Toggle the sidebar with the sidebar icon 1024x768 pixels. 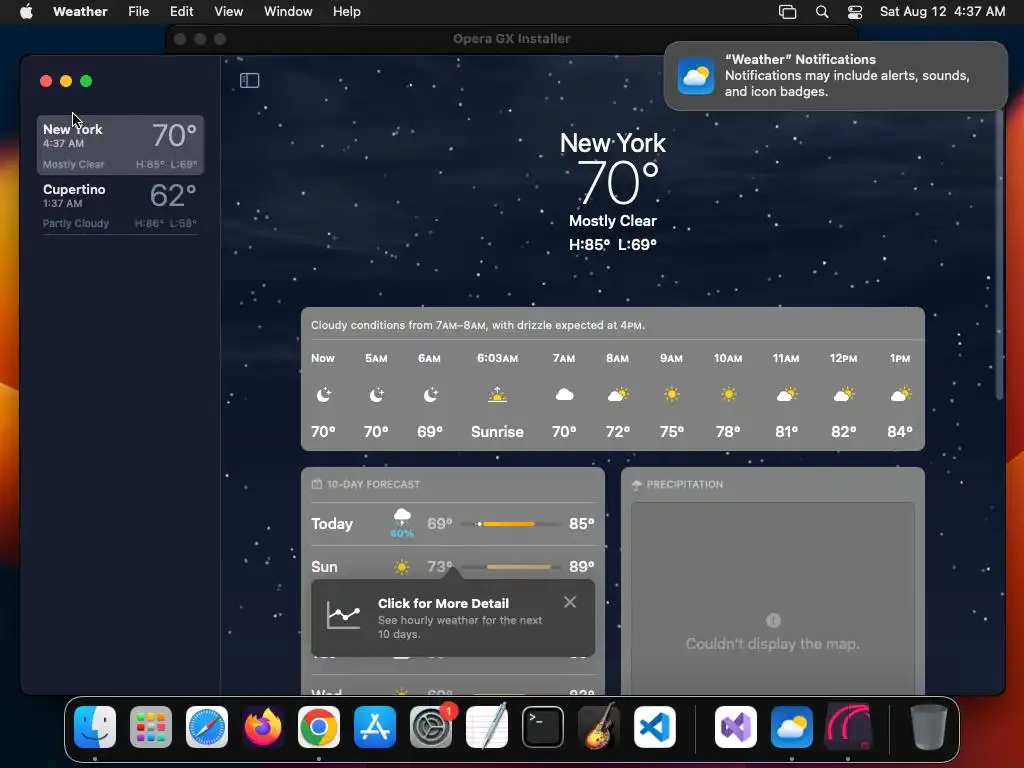[x=249, y=80]
